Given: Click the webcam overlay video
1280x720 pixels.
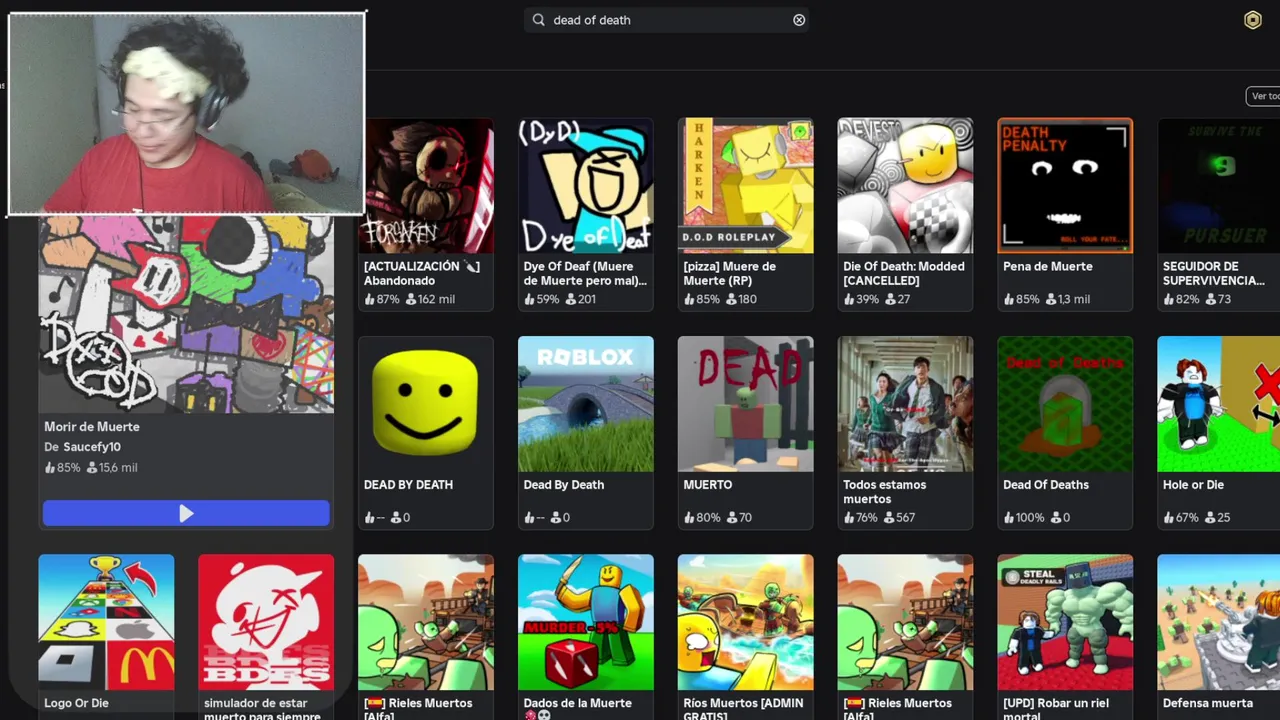Looking at the screenshot, I should 186,114.
